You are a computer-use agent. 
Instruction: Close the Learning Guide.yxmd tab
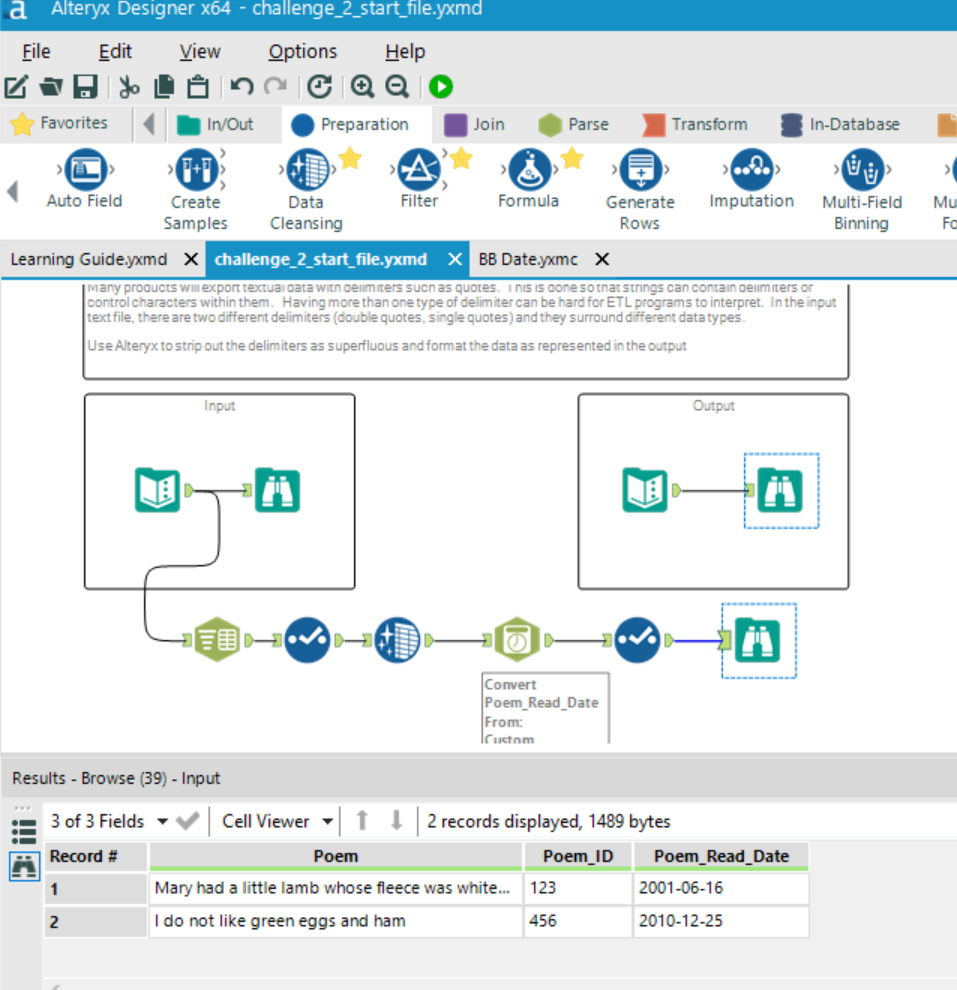(191, 259)
